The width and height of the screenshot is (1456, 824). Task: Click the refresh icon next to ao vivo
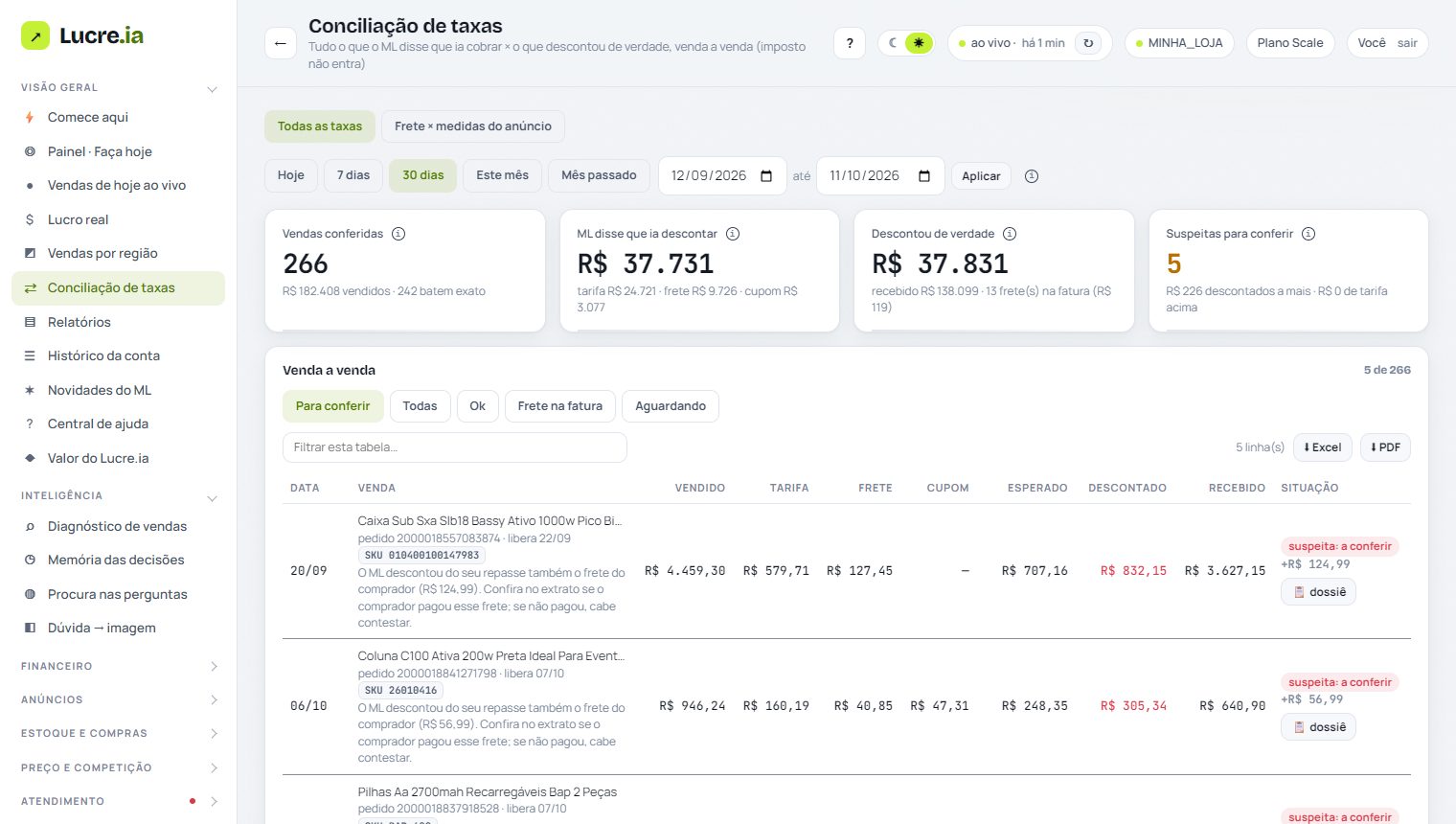click(1088, 43)
